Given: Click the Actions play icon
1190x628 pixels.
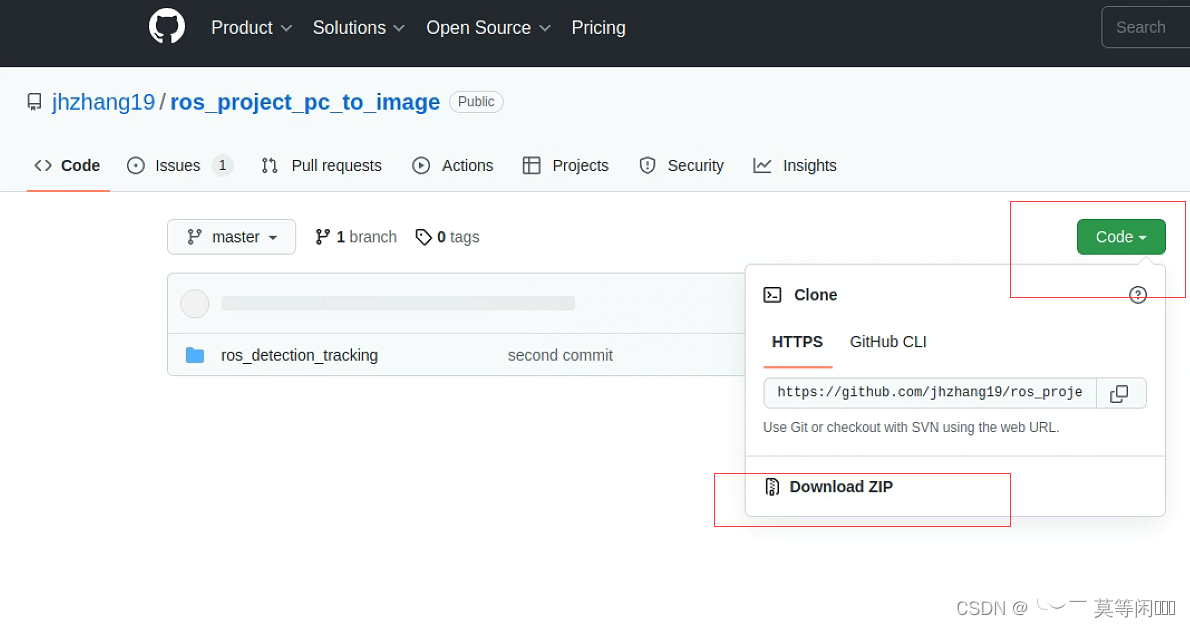Looking at the screenshot, I should coord(421,166).
